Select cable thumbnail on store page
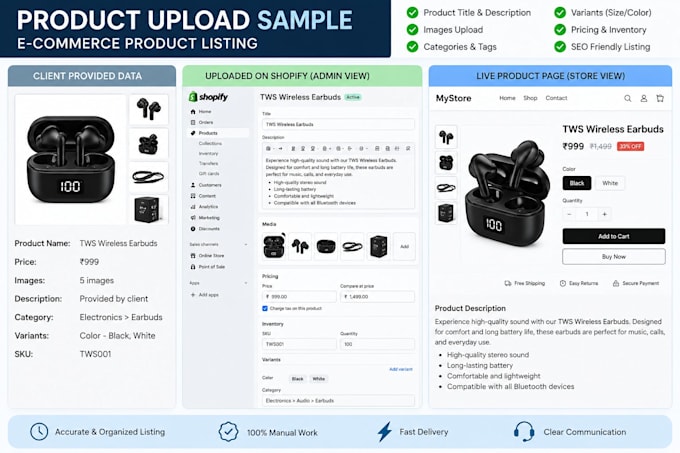This screenshot has width=680, height=453. click(446, 188)
